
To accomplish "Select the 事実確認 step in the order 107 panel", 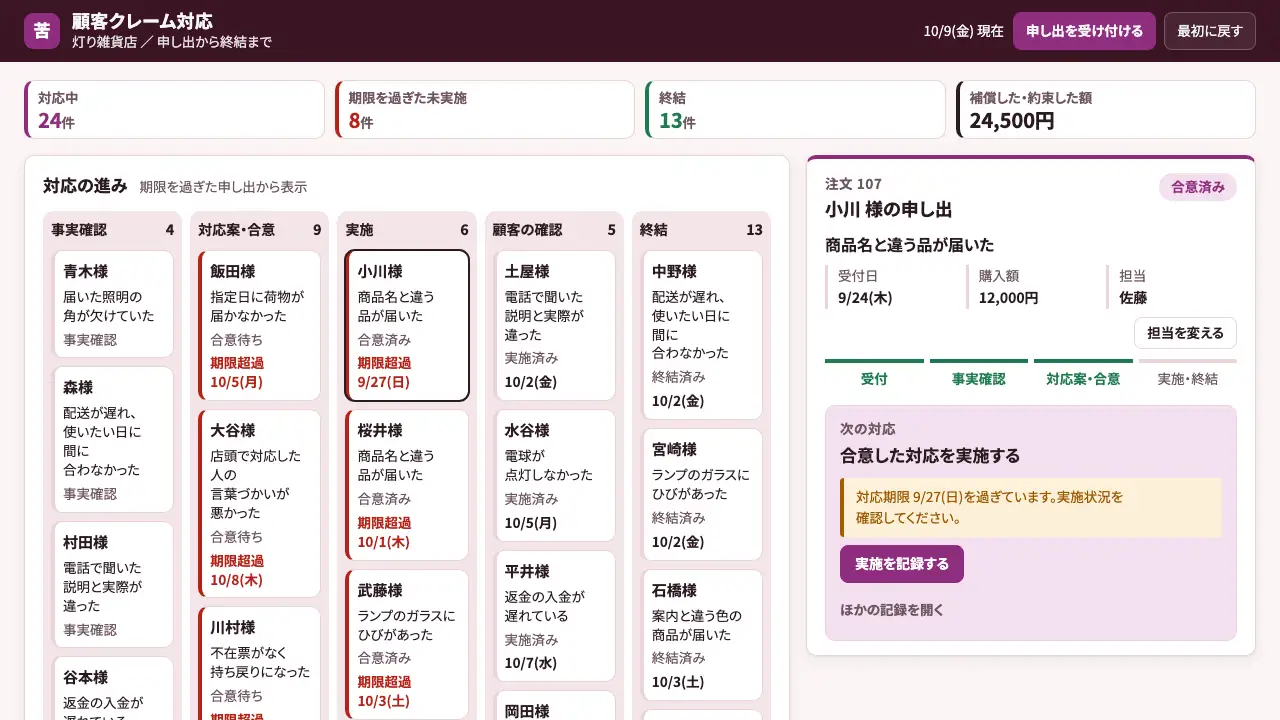I will tap(979, 374).
